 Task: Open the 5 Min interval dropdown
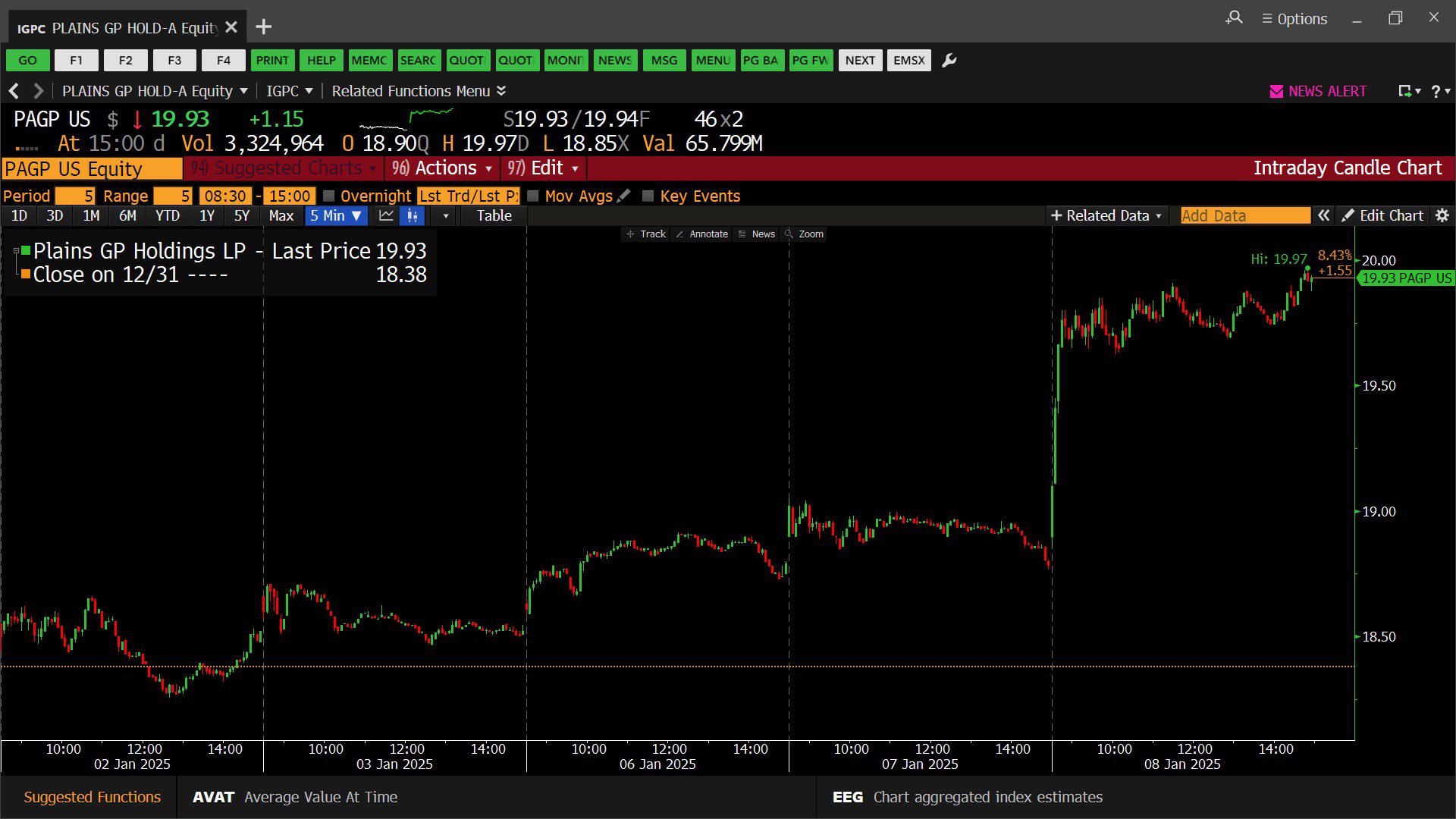(336, 216)
